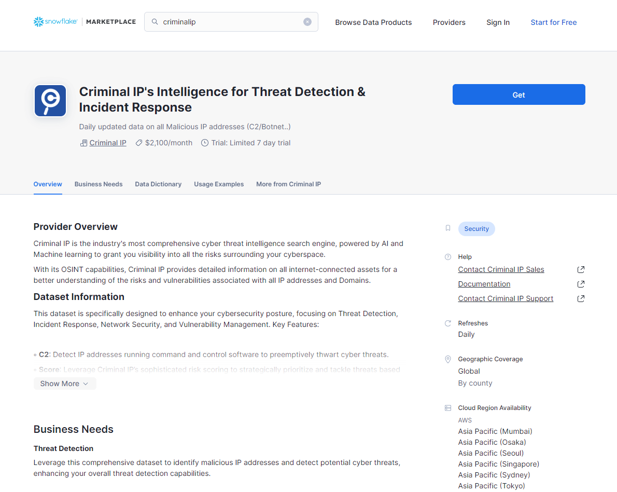Open external link icon for Documentation
Viewport: 617px width, 492px height.
pyautogui.click(x=580, y=284)
